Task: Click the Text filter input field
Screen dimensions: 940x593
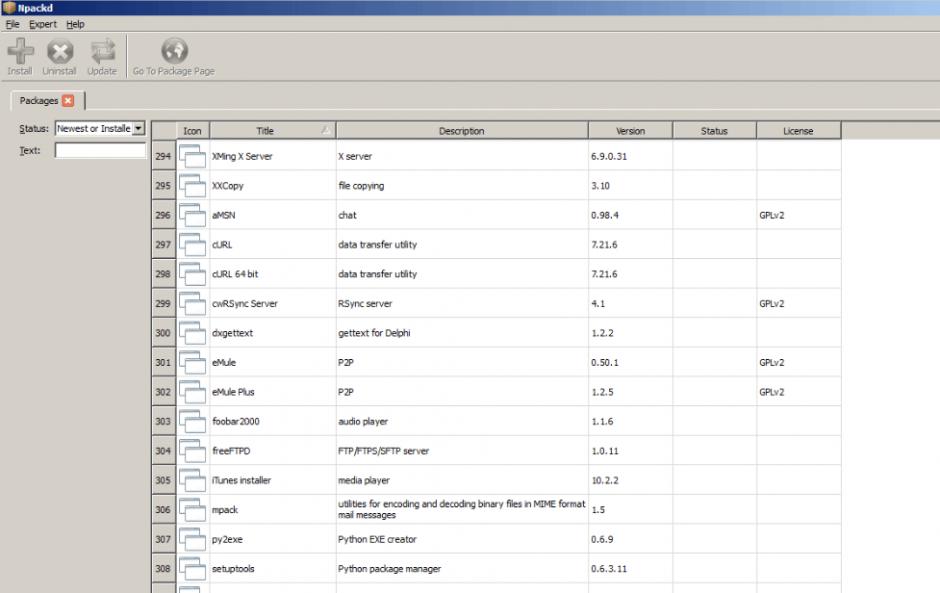Action: (100, 150)
